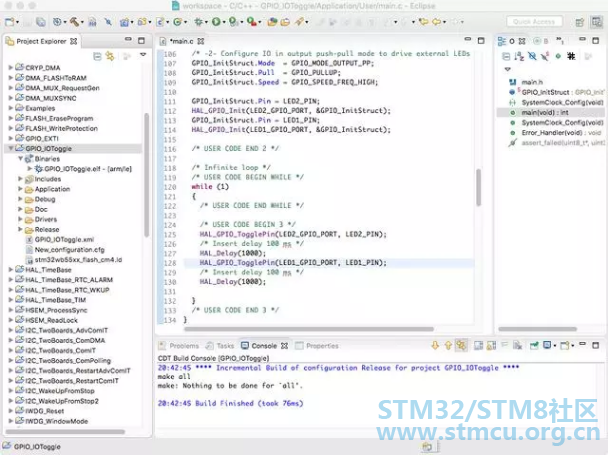
Task: Click the New C Source File icon
Action: [x=160, y=22]
